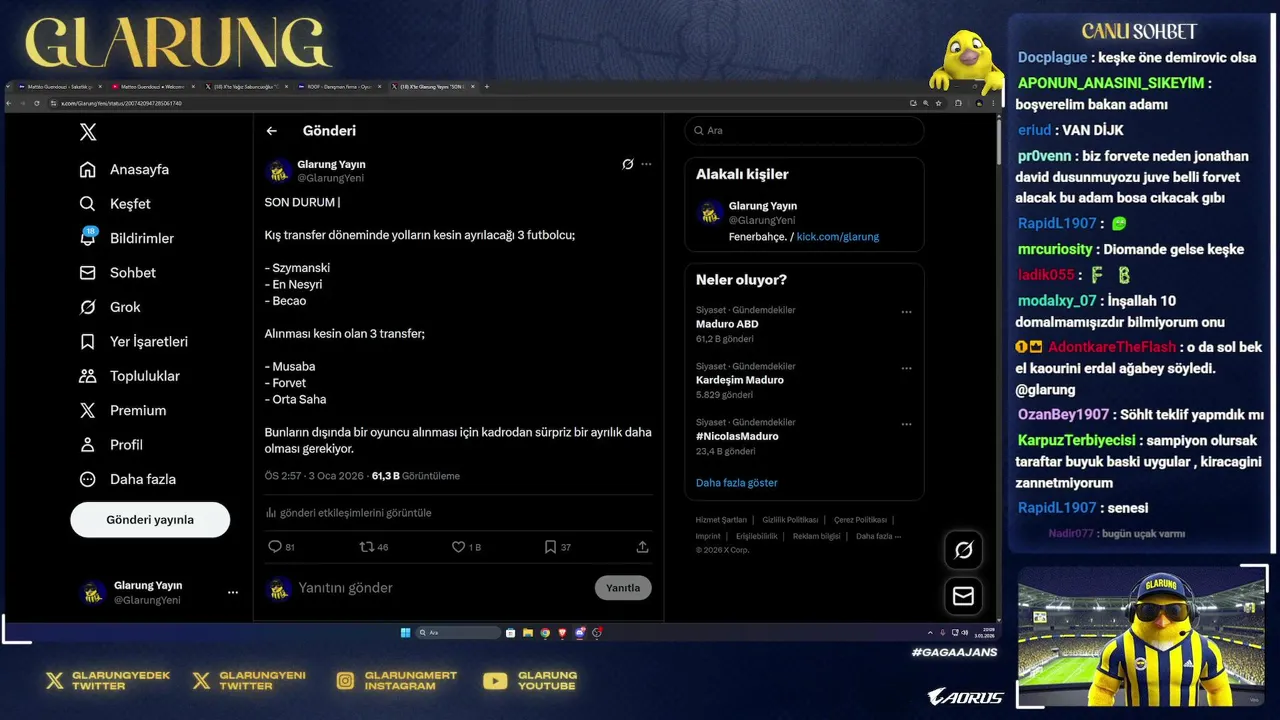The image size is (1280, 720).
Task: Click the Gönderi yayınla button
Action: 150,520
